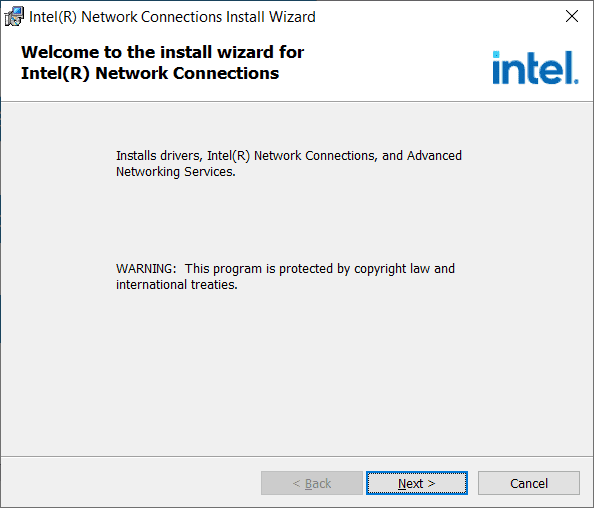Viewport: 594px width, 508px height.
Task: Click the title text Intel(R) Network Connections Install Wizard
Action: click(172, 17)
